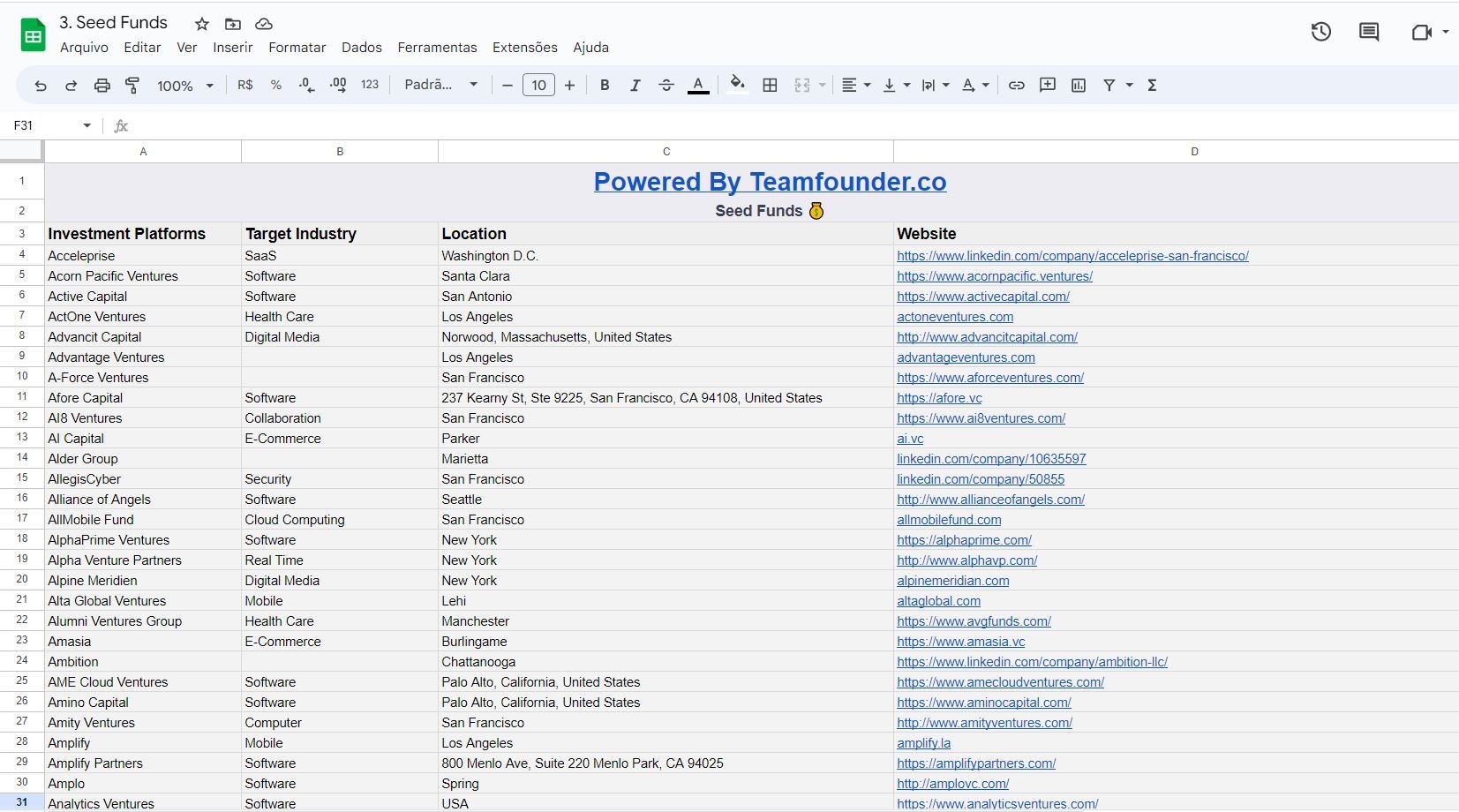Viewport: 1459px width, 812px height.
Task: Open the Editar menu
Action: click(142, 48)
